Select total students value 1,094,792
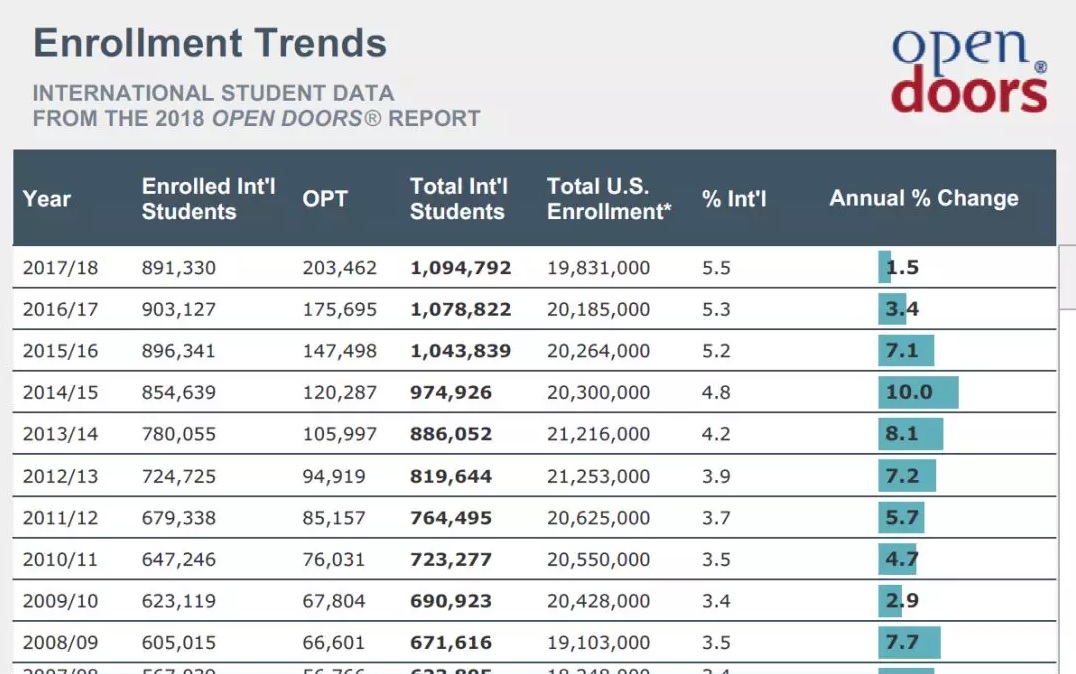 point(460,268)
